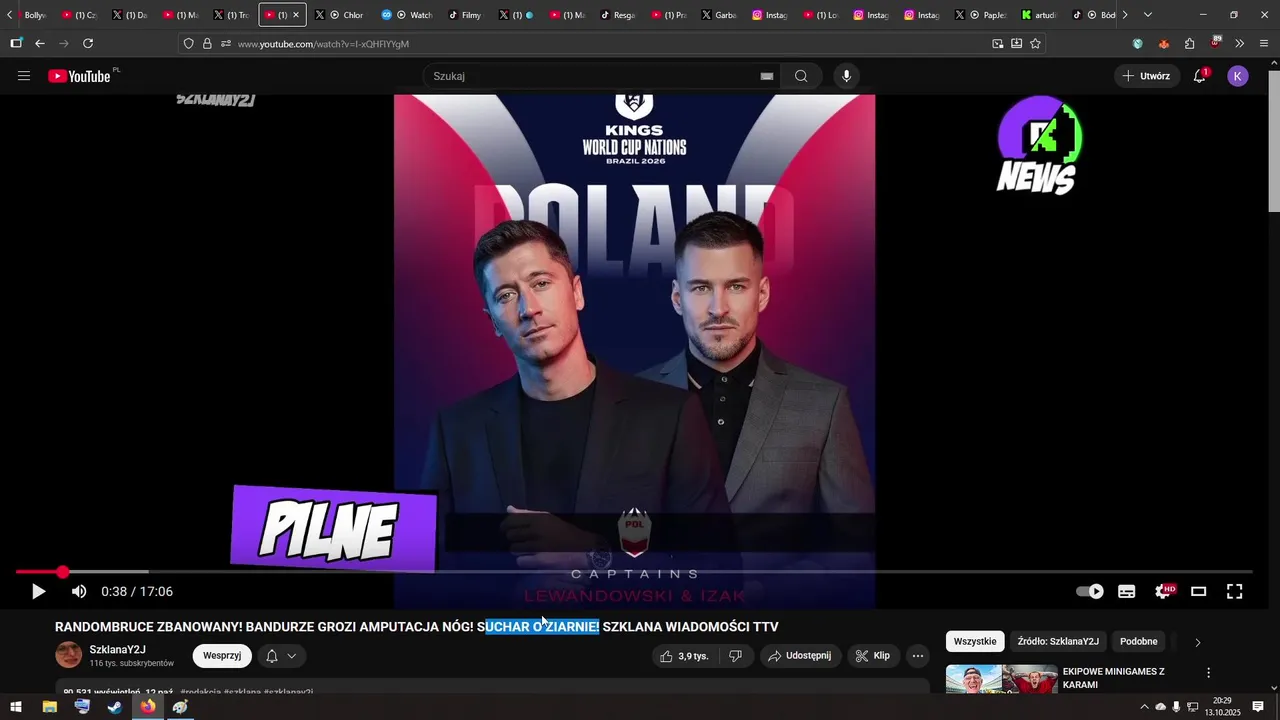Open the YouTube guide hamburger menu
The height and width of the screenshot is (720, 1280).
(24, 76)
